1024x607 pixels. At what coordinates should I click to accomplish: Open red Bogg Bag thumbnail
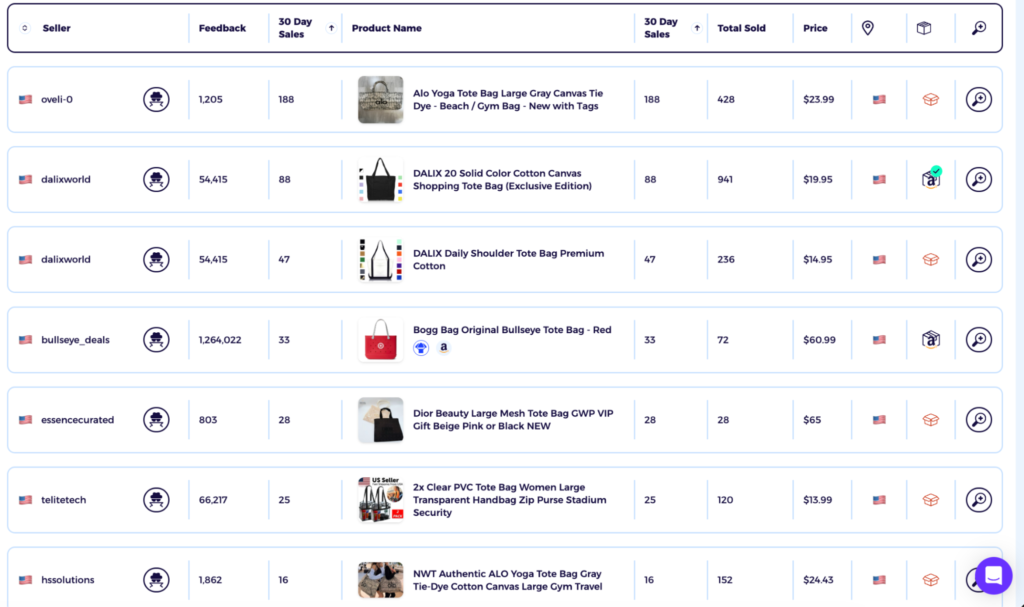tap(380, 340)
